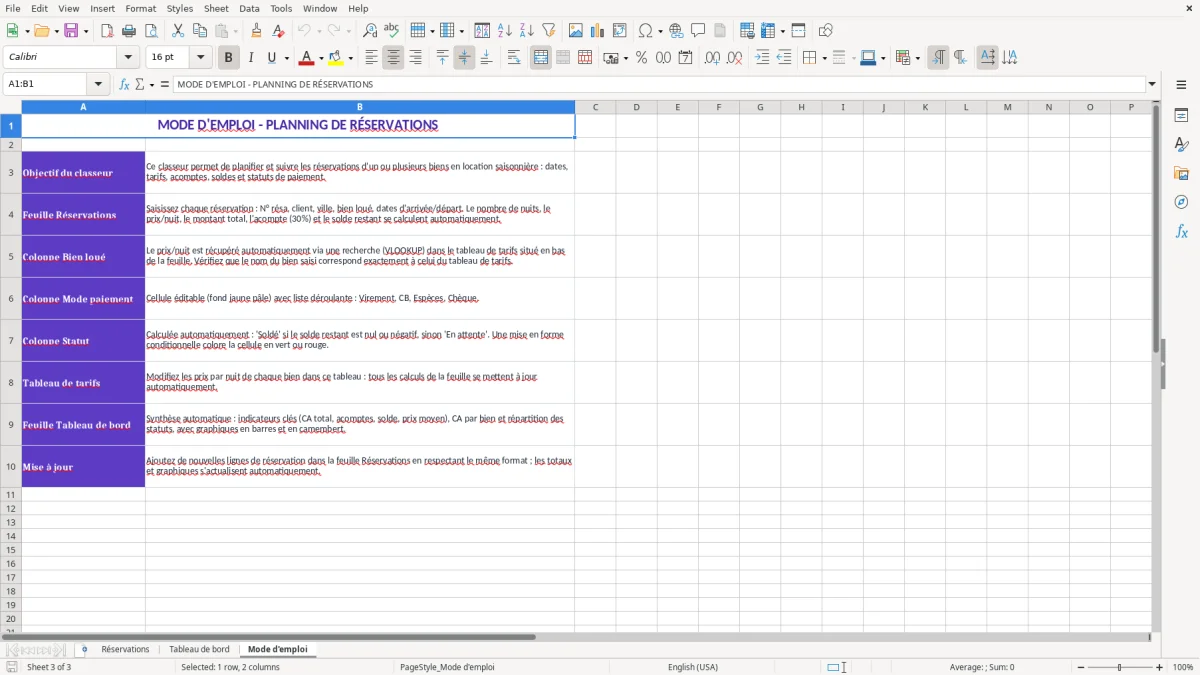1200x675 pixels.
Task: Open the Sheet menu
Action: click(216, 8)
